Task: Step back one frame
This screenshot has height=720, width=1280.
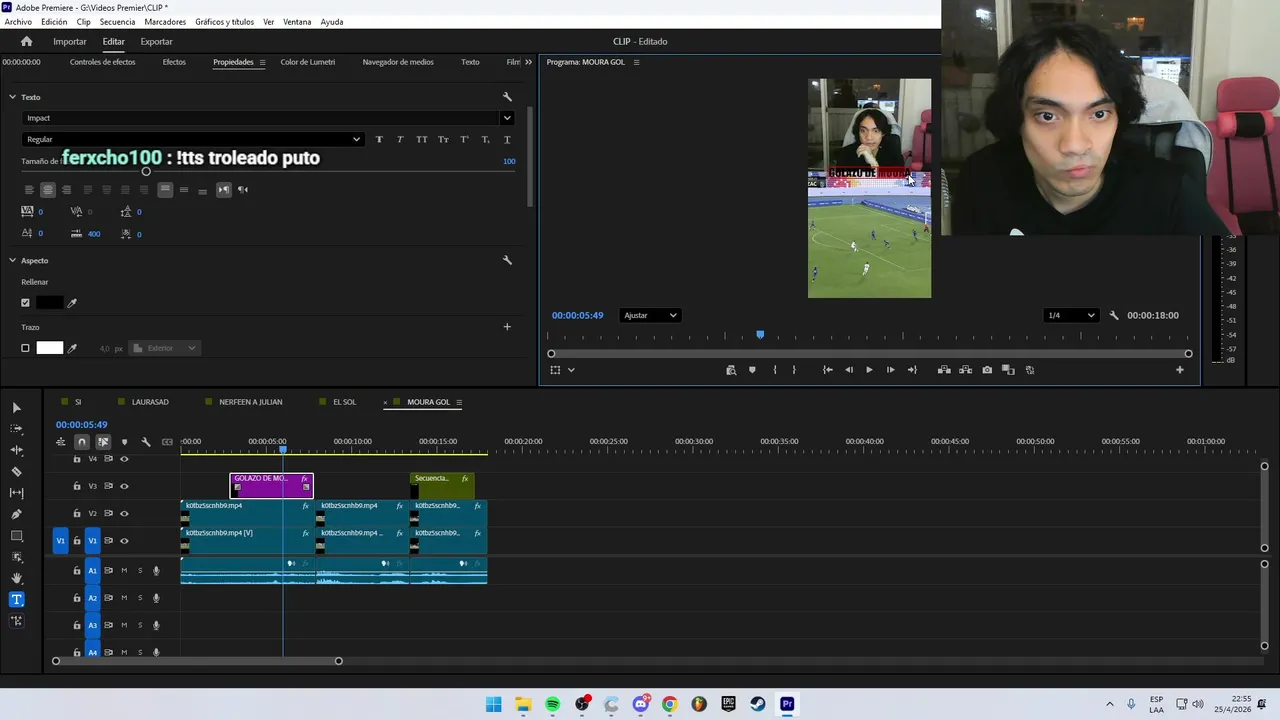Action: click(x=849, y=370)
